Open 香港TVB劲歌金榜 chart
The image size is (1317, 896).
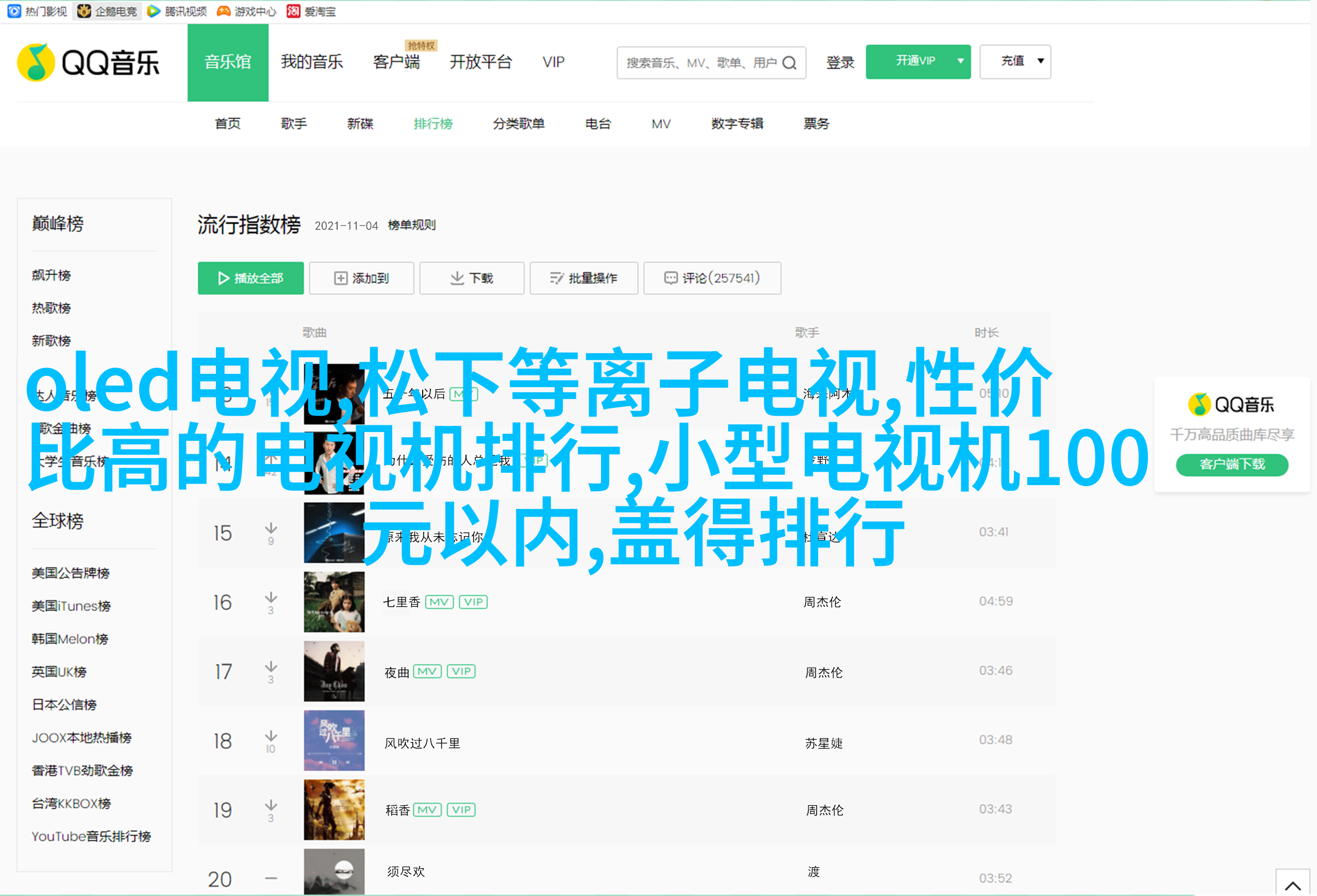coord(82,771)
